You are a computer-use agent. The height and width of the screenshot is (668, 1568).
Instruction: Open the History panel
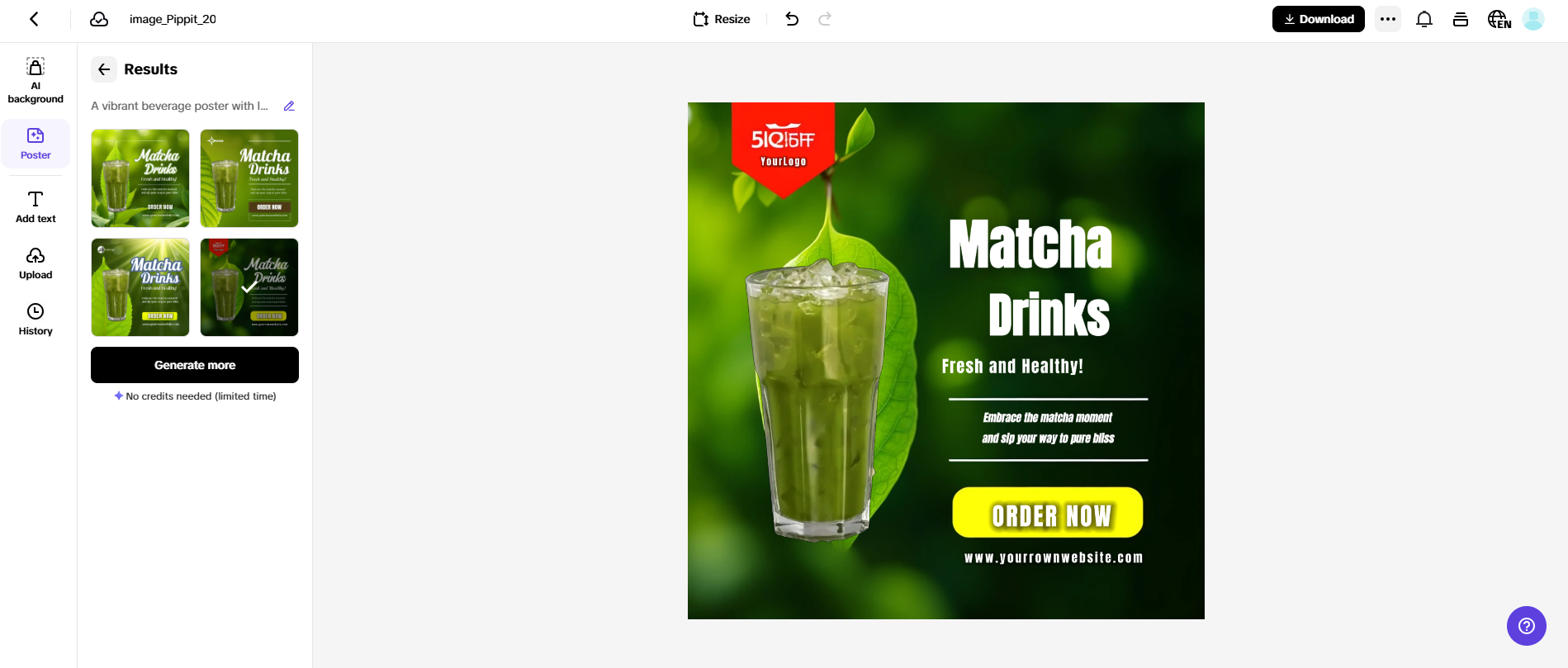[36, 320]
